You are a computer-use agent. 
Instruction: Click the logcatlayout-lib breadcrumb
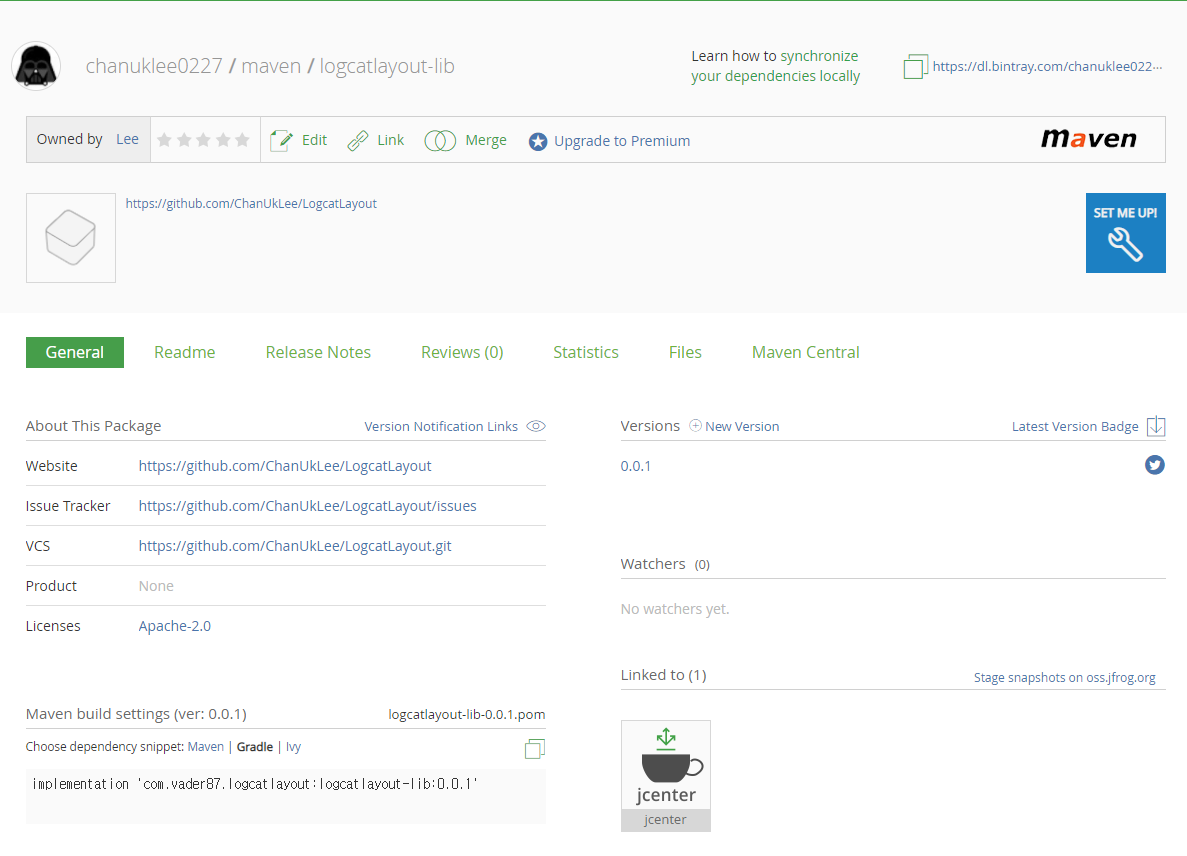(387, 66)
